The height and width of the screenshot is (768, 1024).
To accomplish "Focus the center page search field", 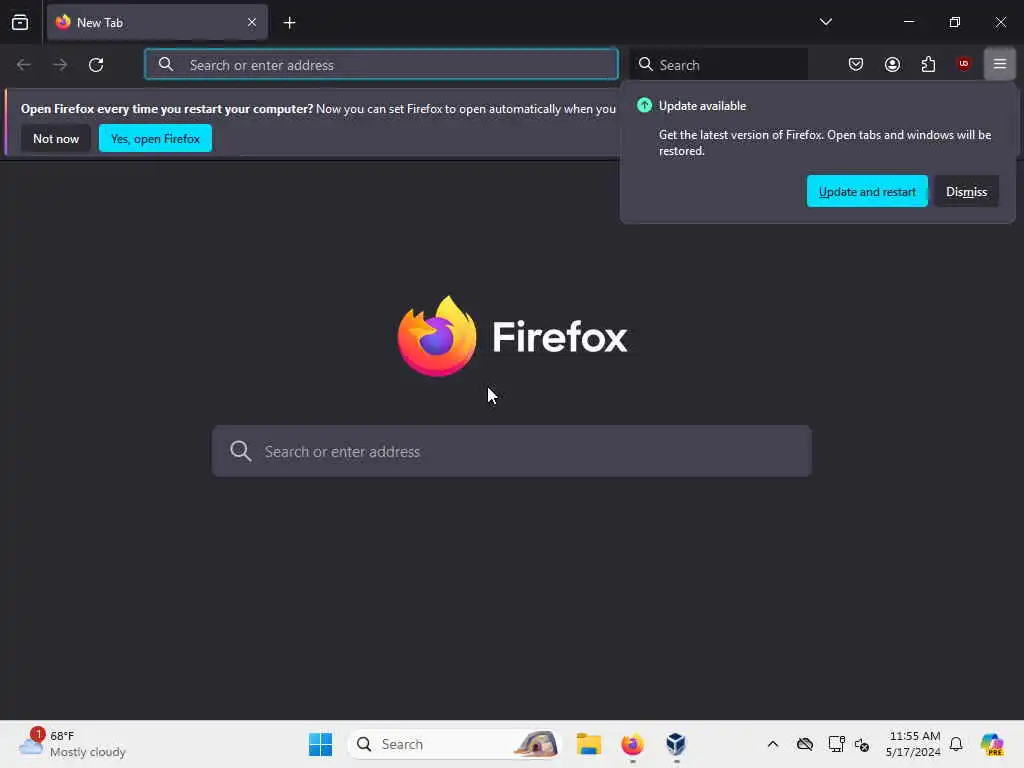I will [512, 451].
